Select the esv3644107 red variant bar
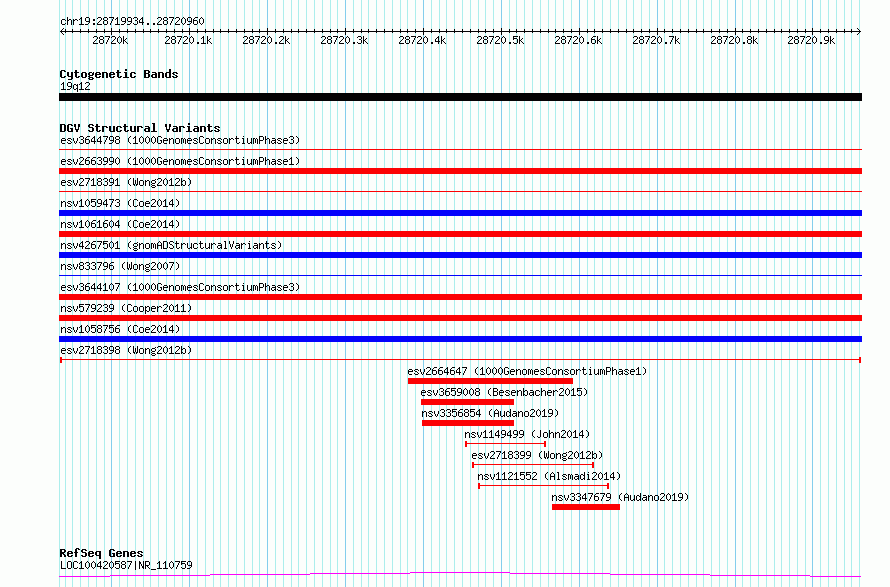890x587 pixels. click(460, 297)
